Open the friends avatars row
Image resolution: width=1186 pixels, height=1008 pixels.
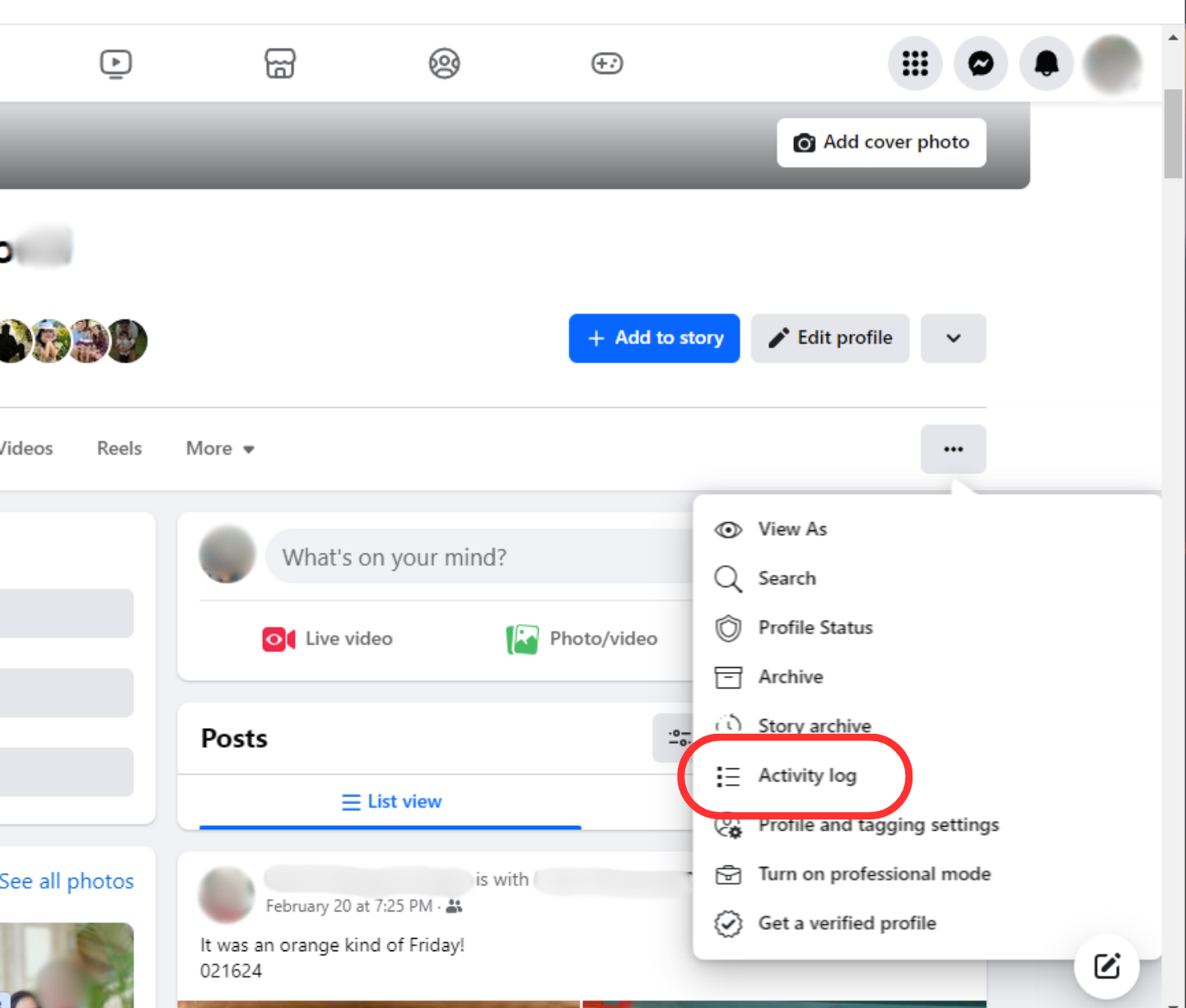tap(72, 341)
